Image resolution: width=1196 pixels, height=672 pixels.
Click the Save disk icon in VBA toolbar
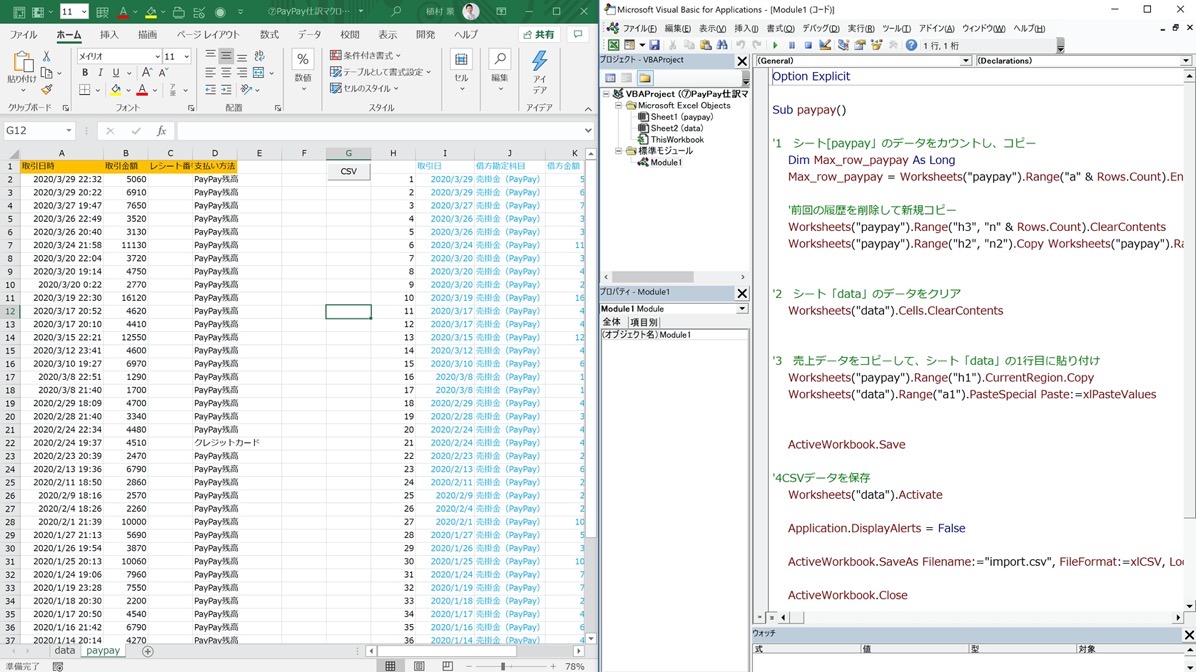(654, 45)
